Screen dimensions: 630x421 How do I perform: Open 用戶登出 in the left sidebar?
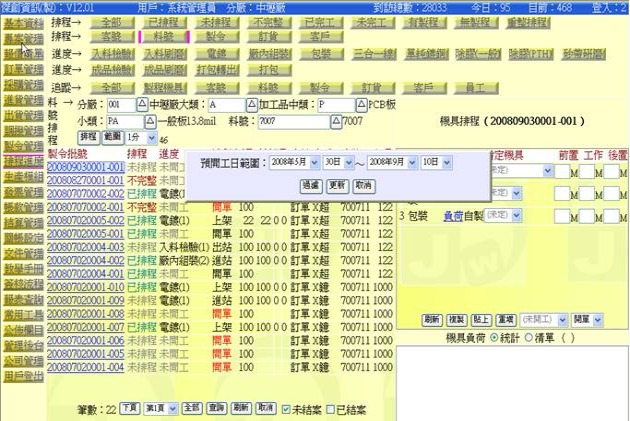coord(22,376)
